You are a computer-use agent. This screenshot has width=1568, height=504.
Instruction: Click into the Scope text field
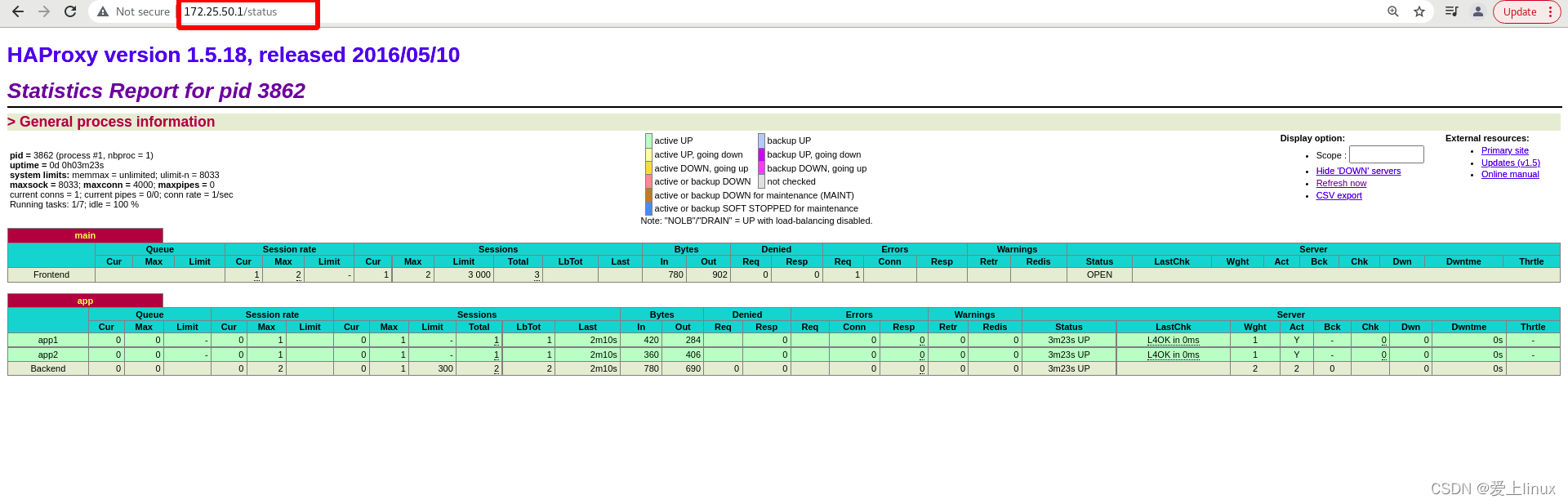pos(1386,154)
